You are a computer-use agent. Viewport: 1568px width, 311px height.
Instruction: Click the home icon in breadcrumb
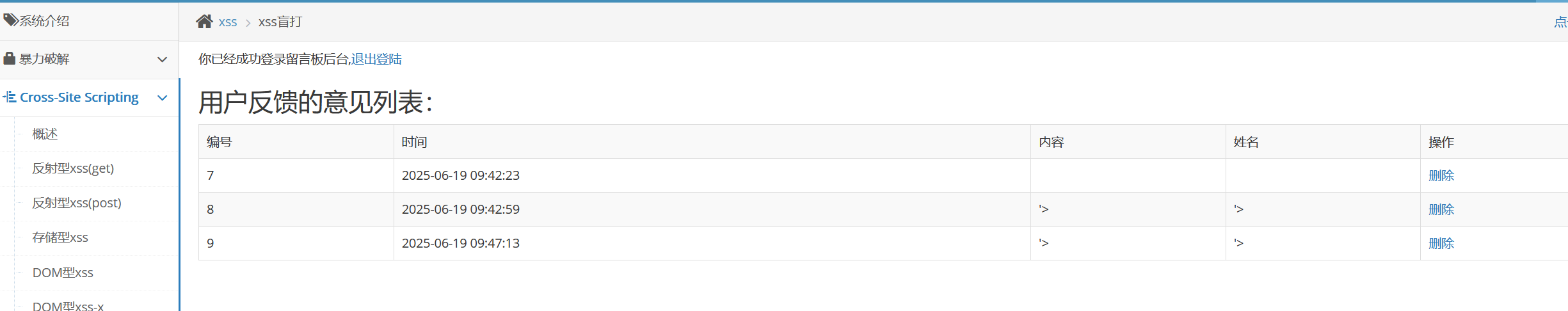[204, 22]
